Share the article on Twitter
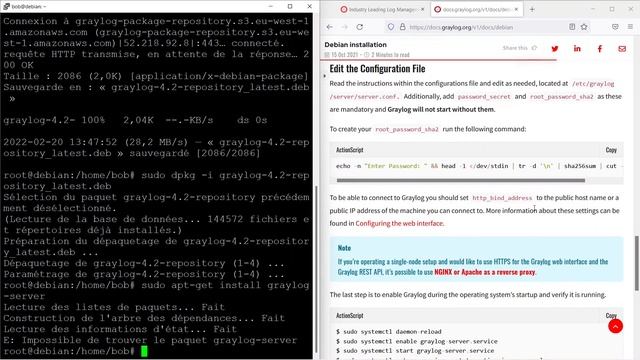The height and width of the screenshot is (360, 640). [555, 49]
